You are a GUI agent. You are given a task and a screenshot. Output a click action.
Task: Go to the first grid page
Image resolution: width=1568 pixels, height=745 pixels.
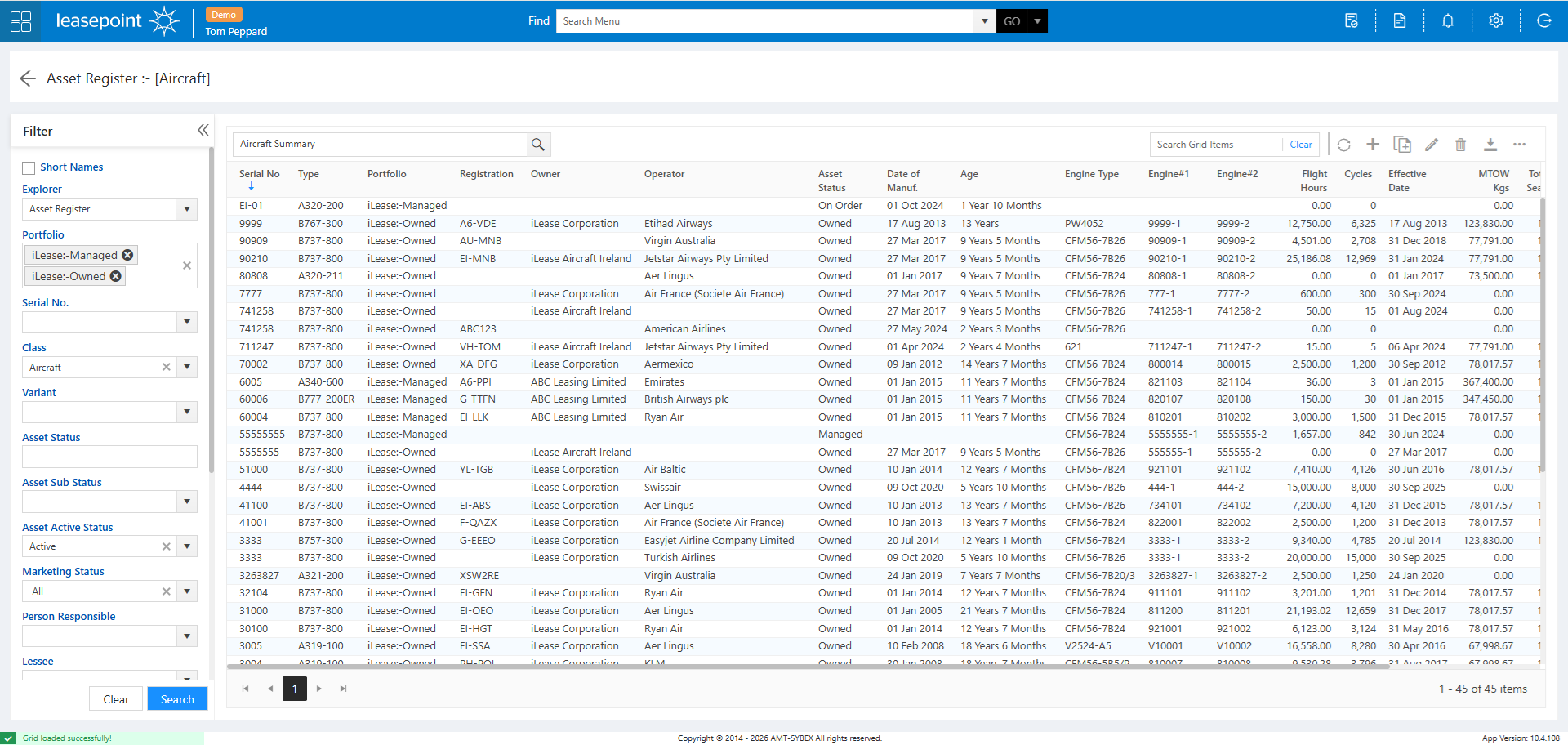(x=245, y=689)
